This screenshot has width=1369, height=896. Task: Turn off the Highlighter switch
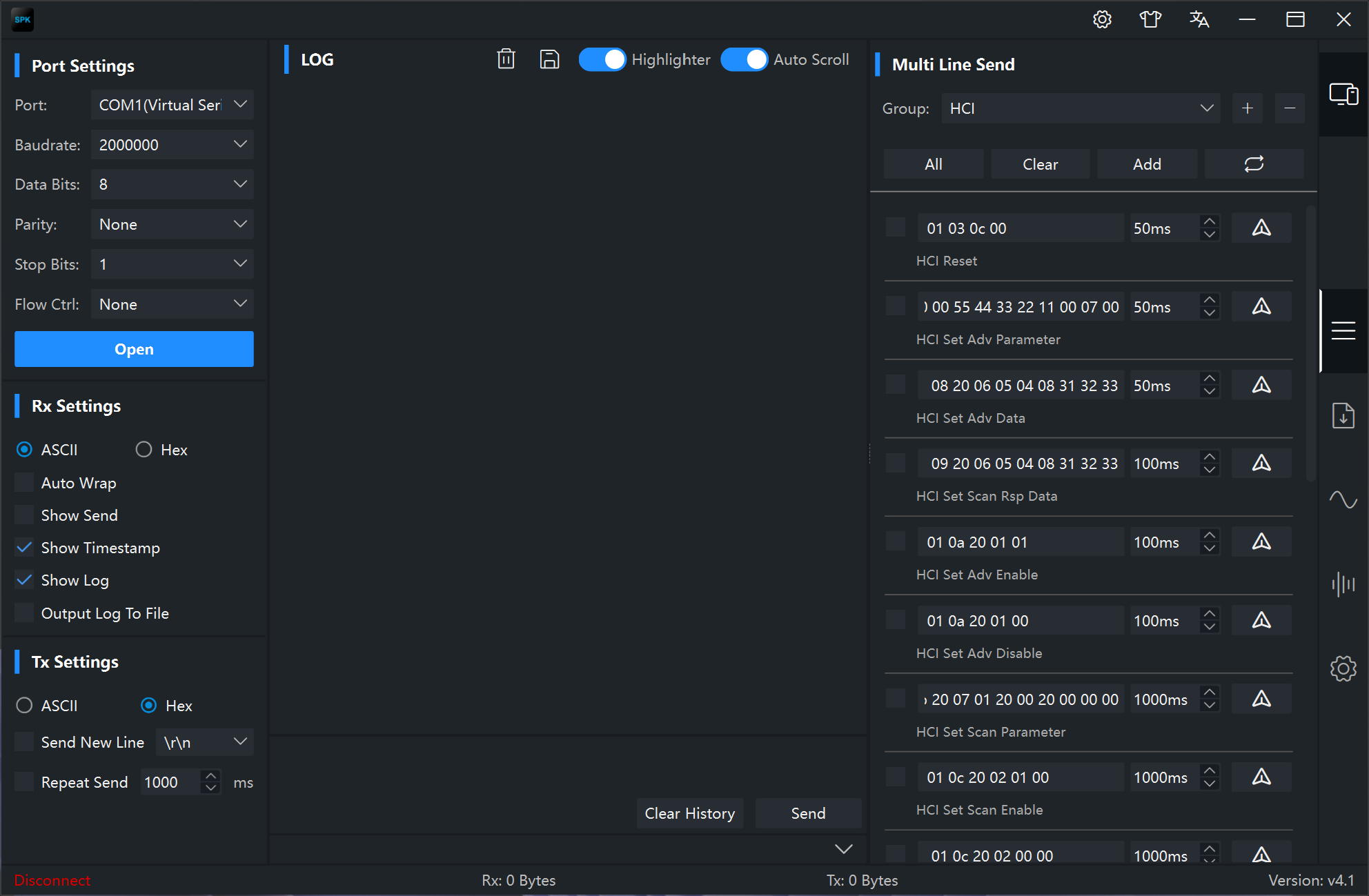[602, 59]
